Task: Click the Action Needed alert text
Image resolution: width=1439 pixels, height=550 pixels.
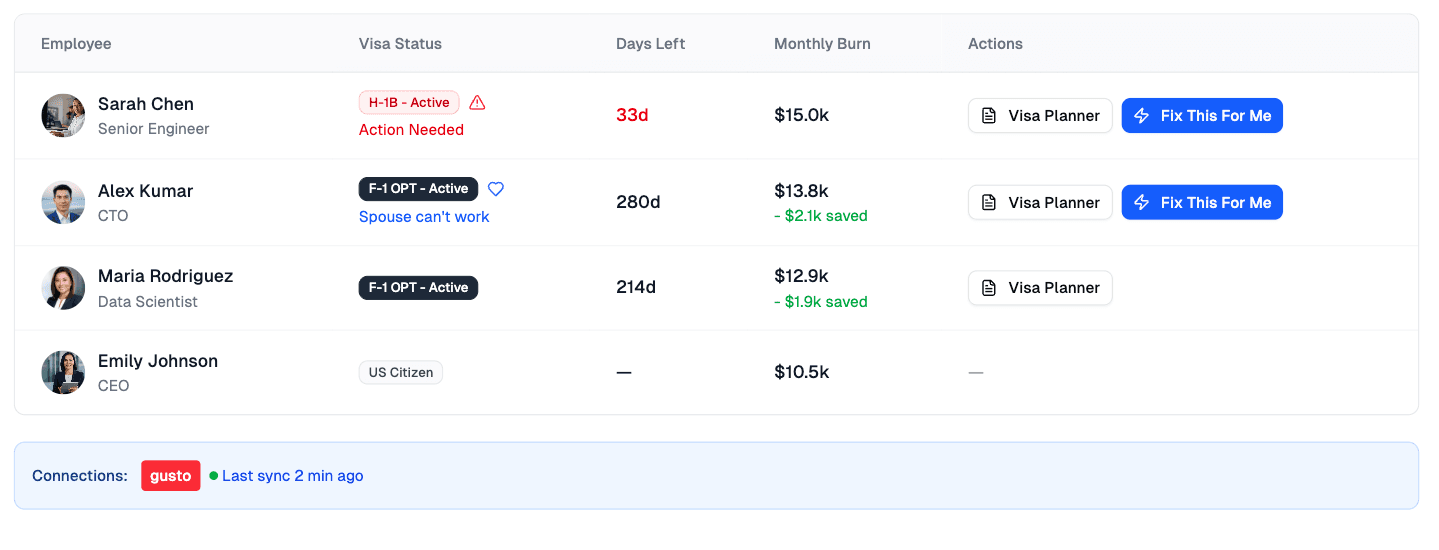Action: (411, 130)
